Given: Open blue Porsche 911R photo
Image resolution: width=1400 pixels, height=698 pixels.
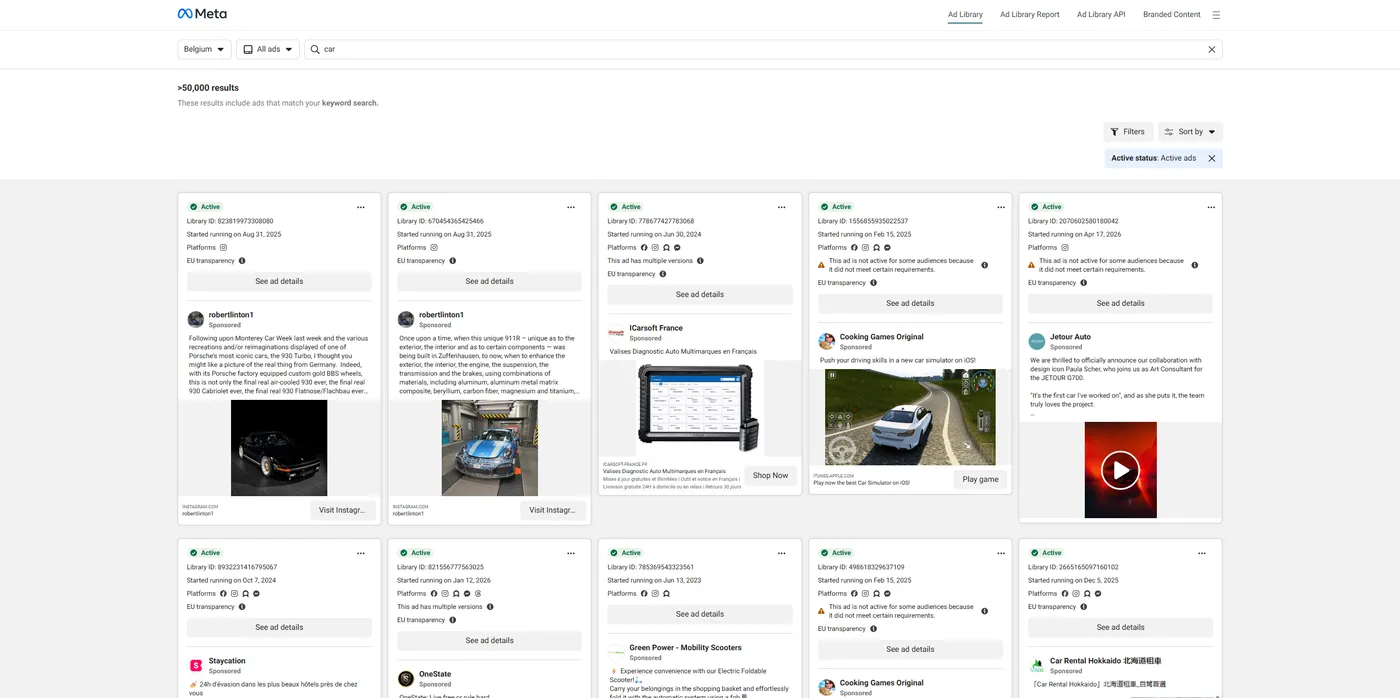Looking at the screenshot, I should 489,448.
